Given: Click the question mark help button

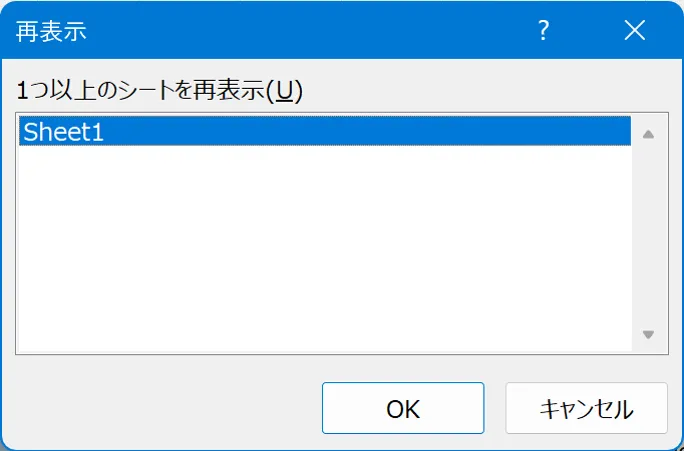Looking at the screenshot, I should [543, 31].
